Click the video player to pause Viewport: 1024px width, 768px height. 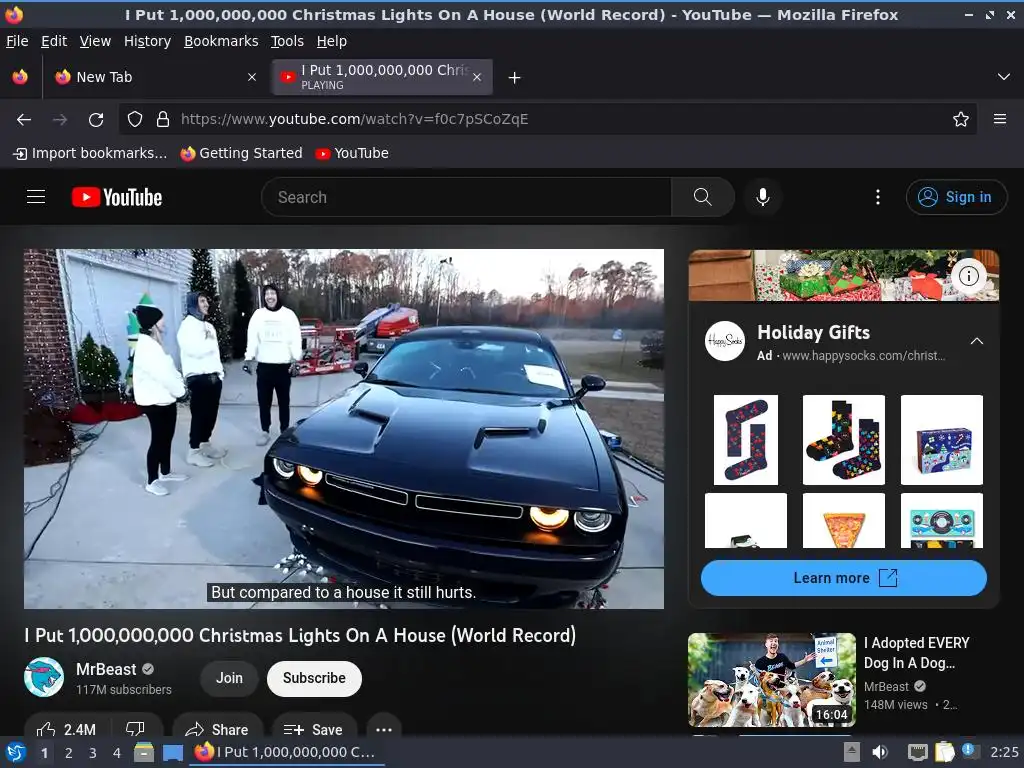coord(344,428)
